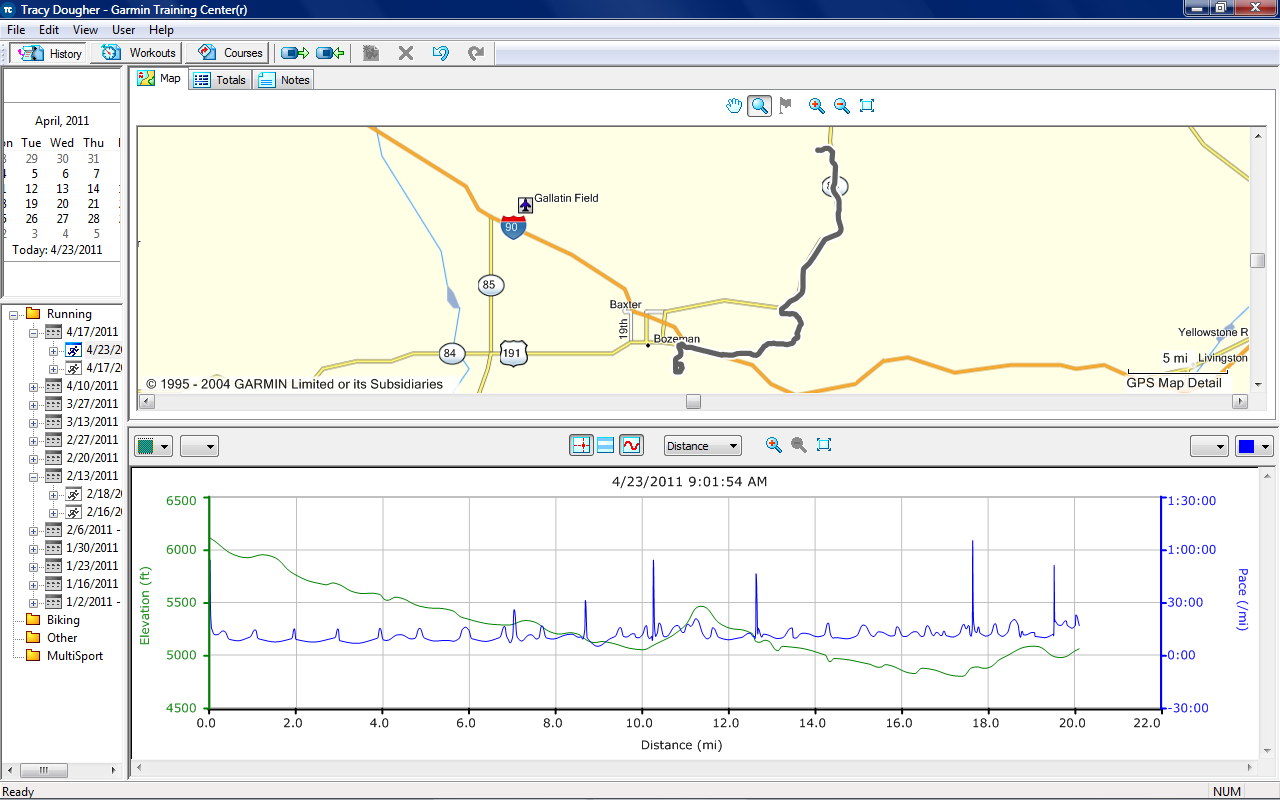Click the map vertical scrollbar thumb

tap(1258, 260)
